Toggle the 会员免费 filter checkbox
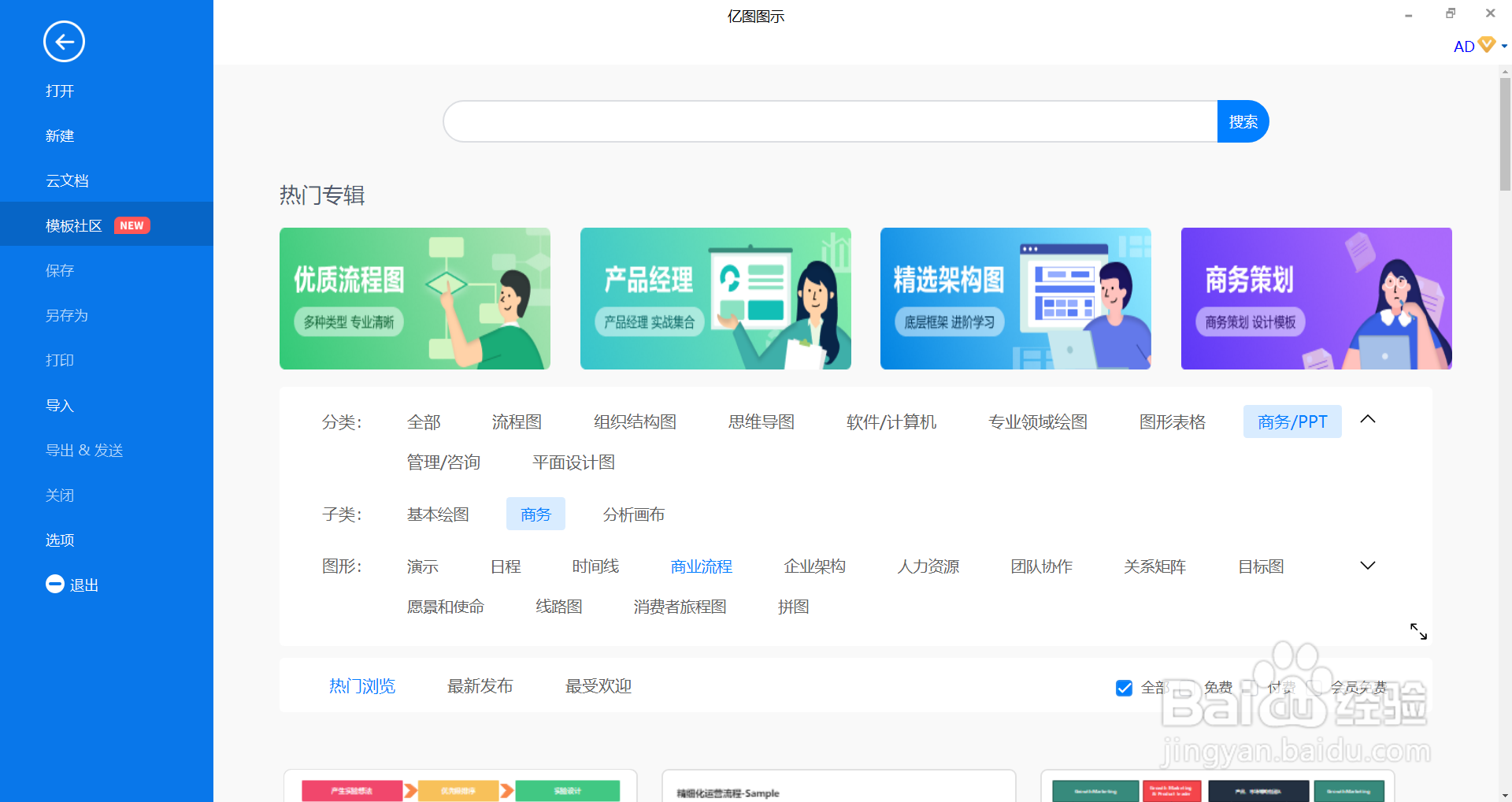The height and width of the screenshot is (802, 1512). 1314,688
